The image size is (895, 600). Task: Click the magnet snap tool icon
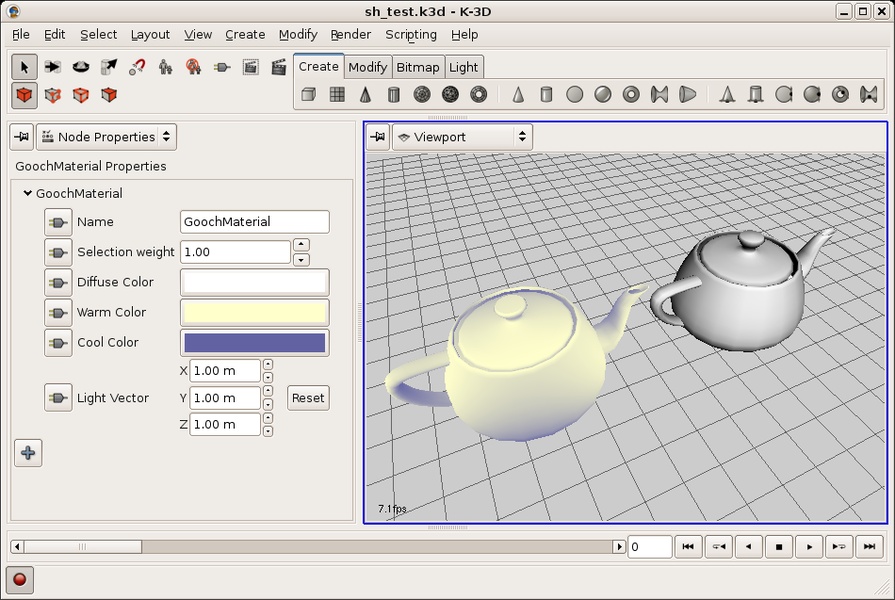click(137, 67)
